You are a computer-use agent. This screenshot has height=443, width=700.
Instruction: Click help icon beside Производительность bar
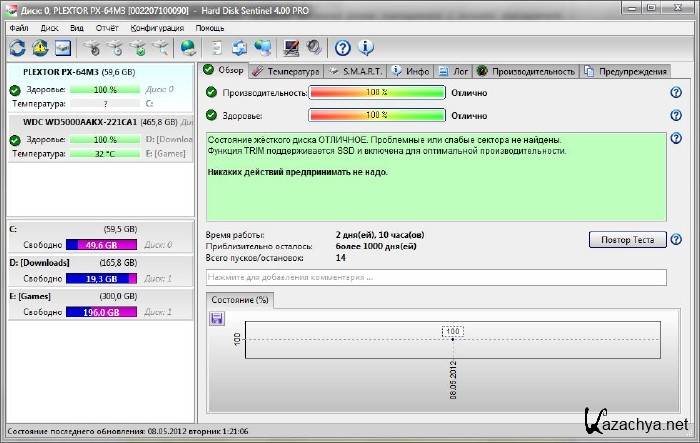pyautogui.click(x=676, y=93)
